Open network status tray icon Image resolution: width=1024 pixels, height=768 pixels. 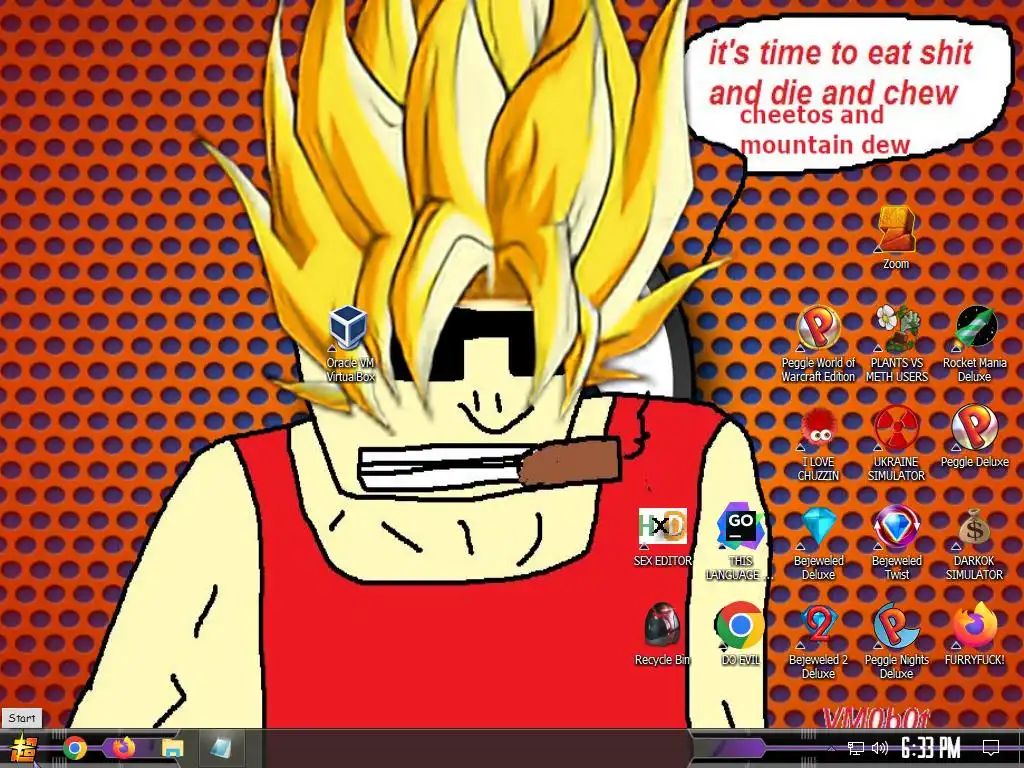(856, 748)
